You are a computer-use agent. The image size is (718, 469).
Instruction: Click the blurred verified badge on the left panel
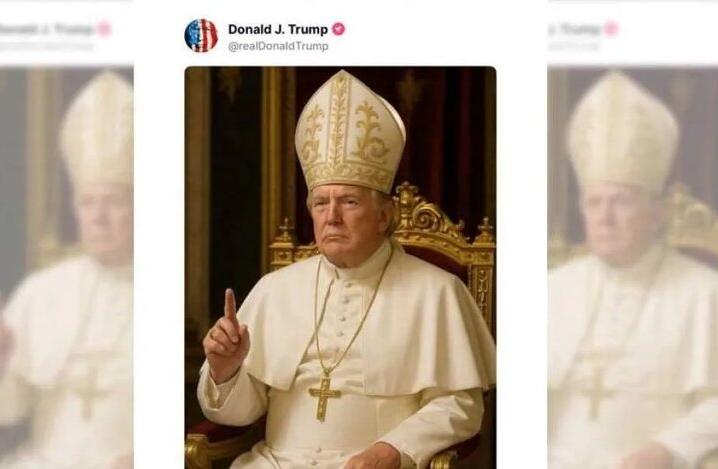(104, 29)
